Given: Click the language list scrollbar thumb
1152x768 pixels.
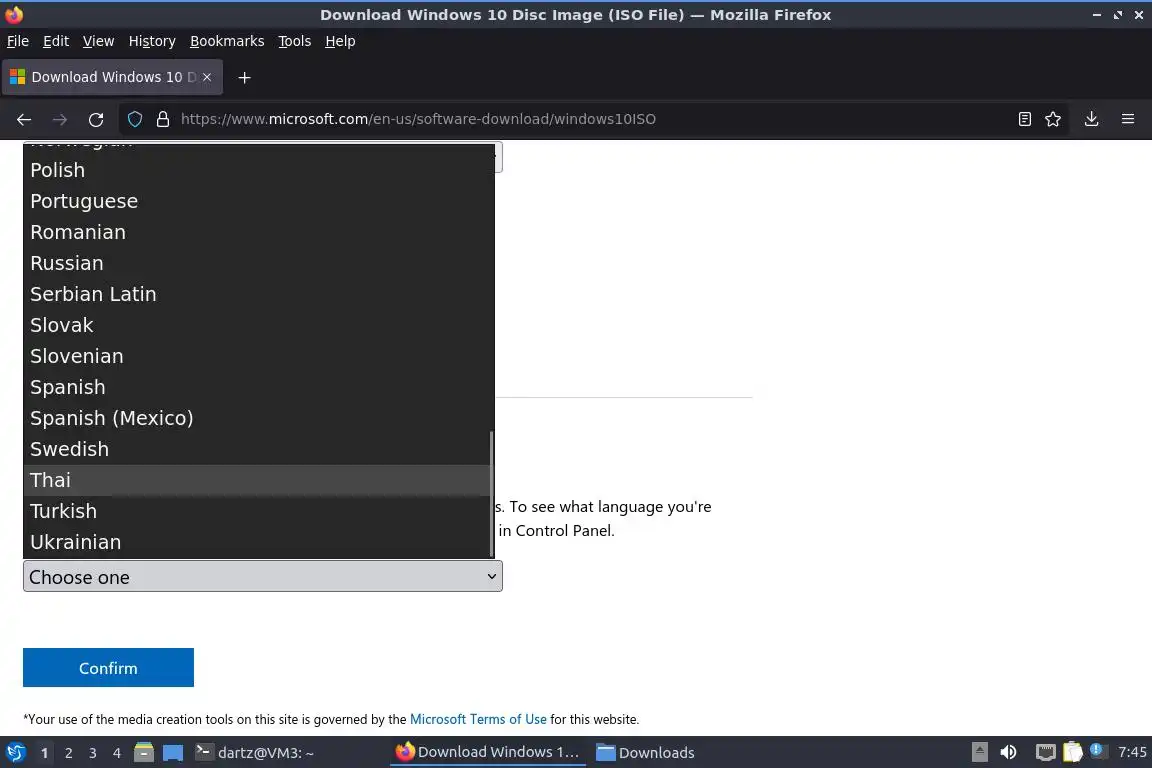Looking at the screenshot, I should (492, 494).
